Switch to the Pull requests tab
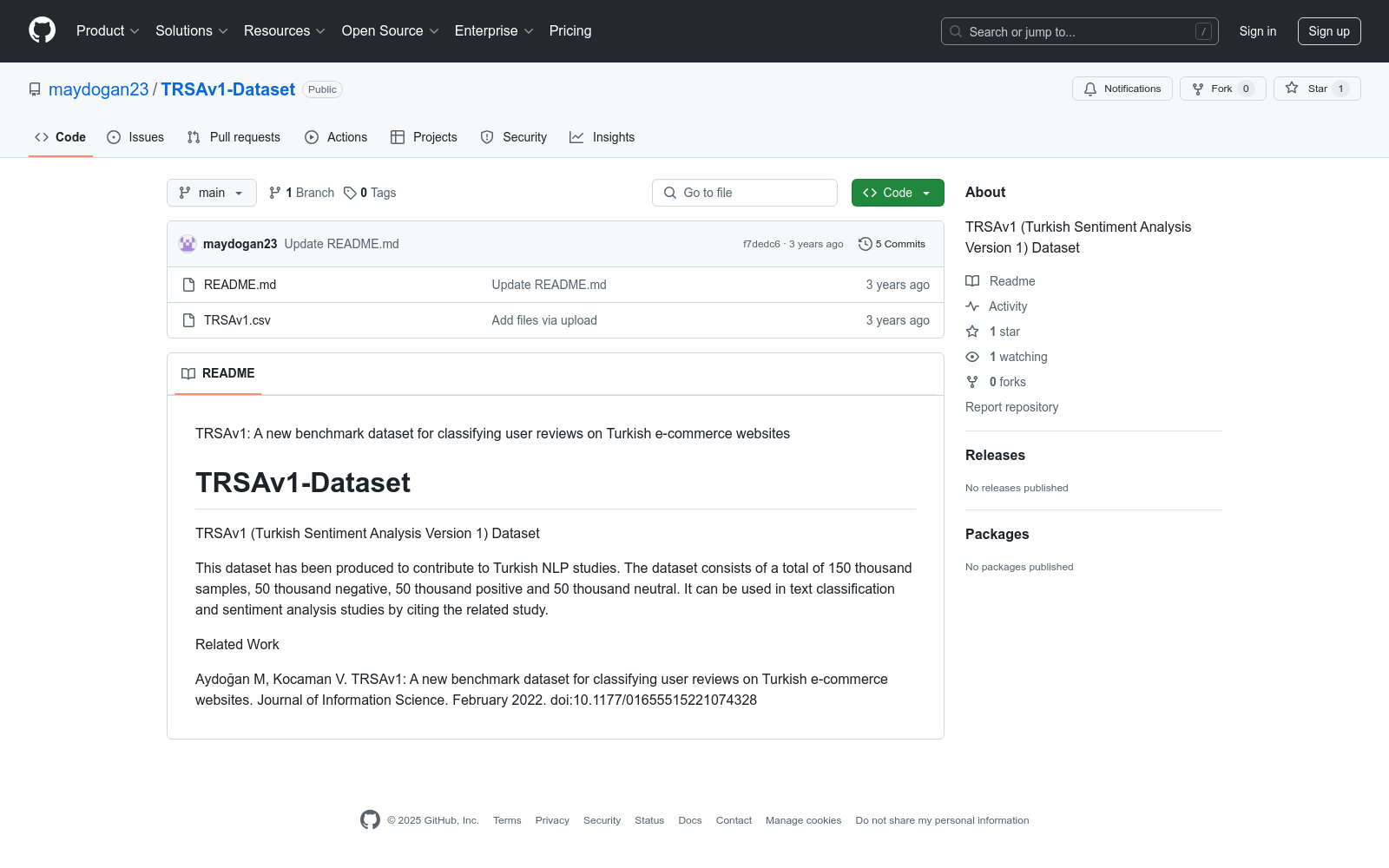Screen dimensions: 1389x868 234,137
